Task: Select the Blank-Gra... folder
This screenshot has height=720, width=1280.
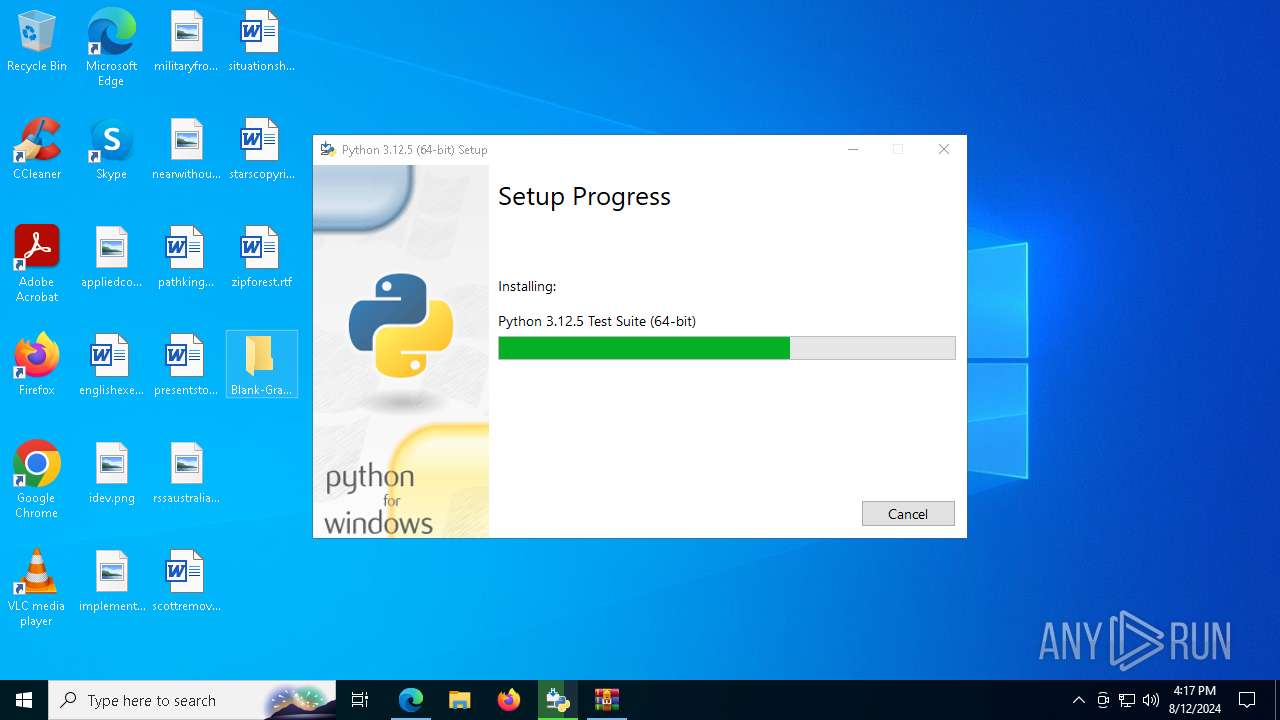Action: [261, 366]
